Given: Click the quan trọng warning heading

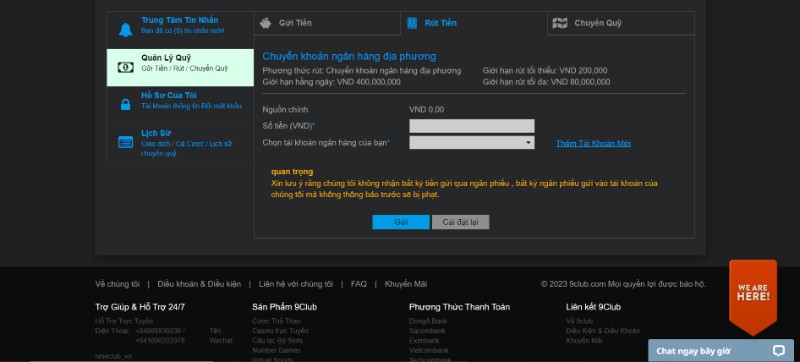Looking at the screenshot, I should click(292, 172).
